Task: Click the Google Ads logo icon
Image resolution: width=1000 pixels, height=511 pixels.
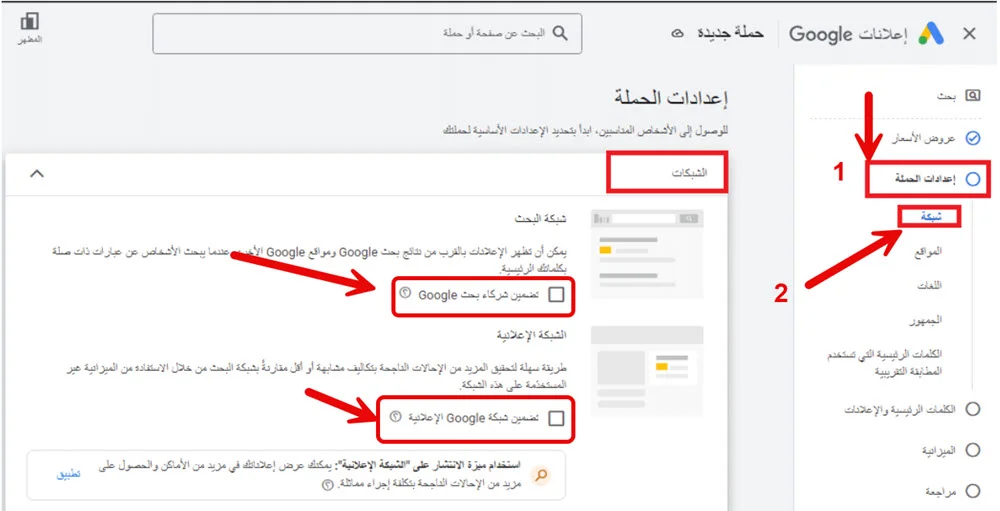Action: pos(931,34)
